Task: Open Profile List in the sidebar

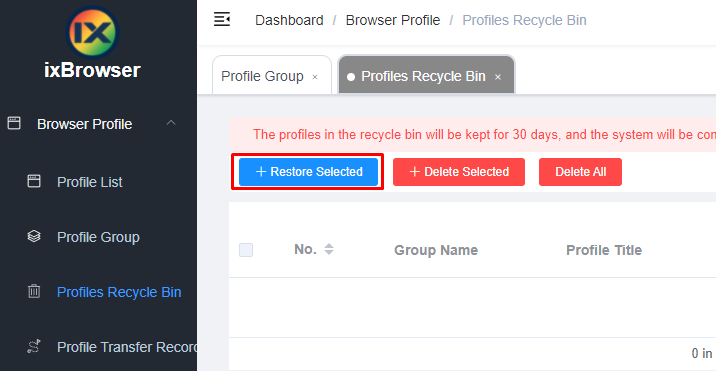Action: pyautogui.click(x=90, y=182)
